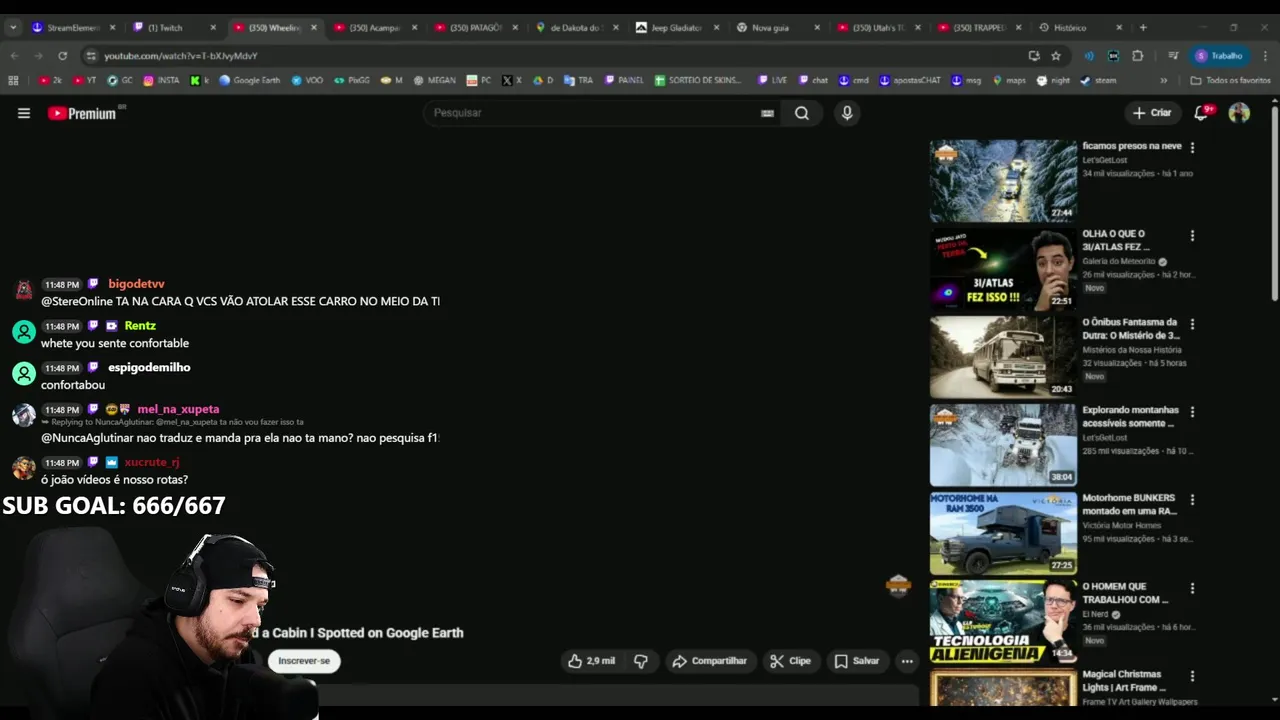Viewport: 1280px width, 720px height.
Task: Click chat username 'mel_na_xupeta'
Action: tap(178, 409)
